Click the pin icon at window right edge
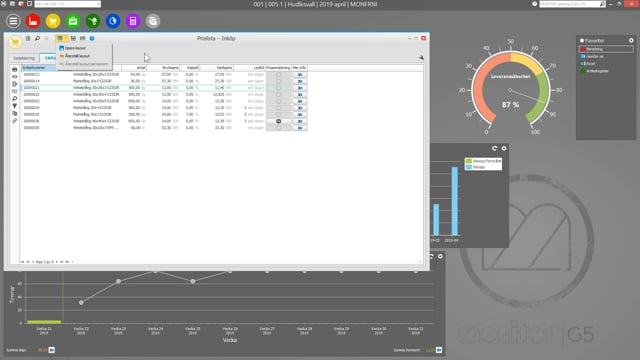Viewport: 640px width, 360px height. [x=421, y=58]
